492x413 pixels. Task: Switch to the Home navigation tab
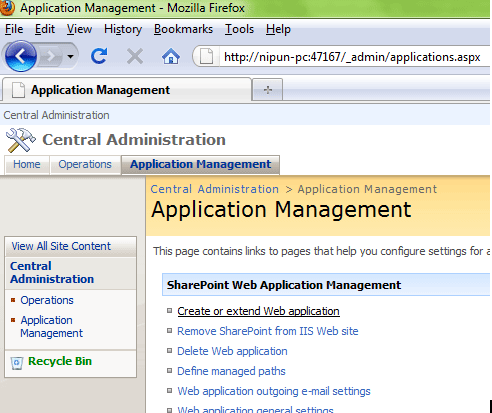(x=27, y=164)
